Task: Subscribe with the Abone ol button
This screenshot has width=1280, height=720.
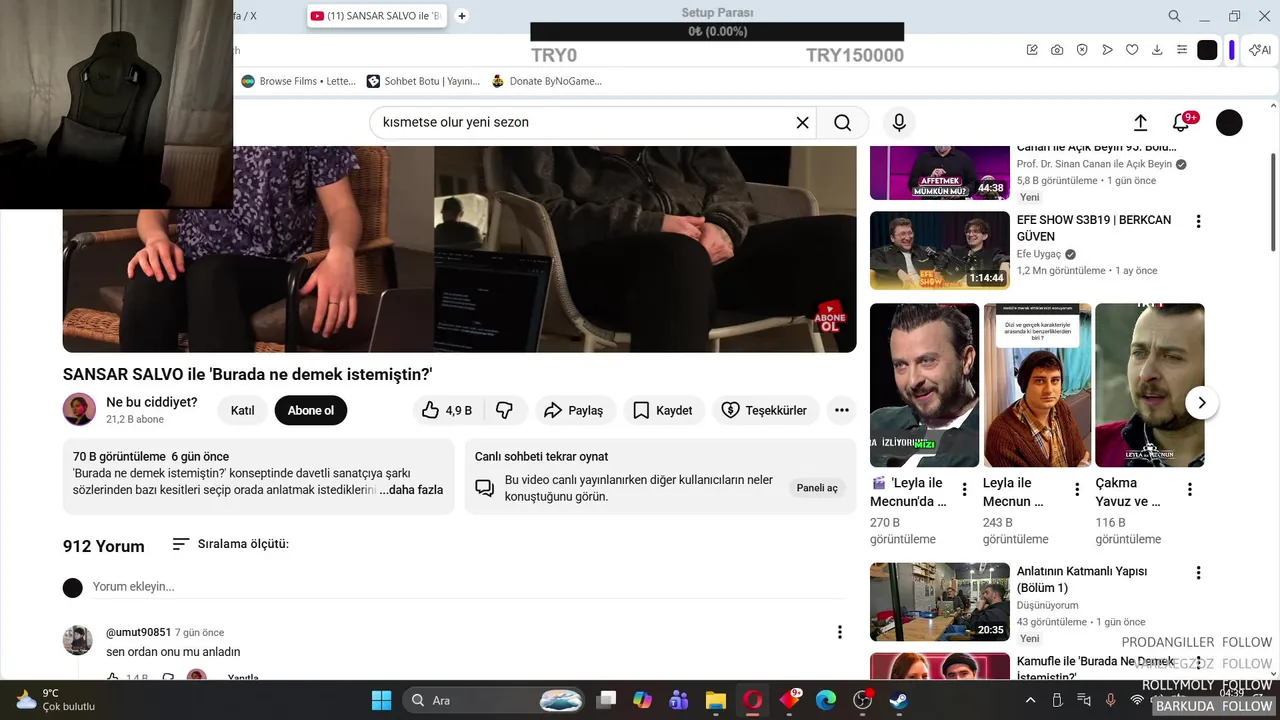Action: click(311, 410)
